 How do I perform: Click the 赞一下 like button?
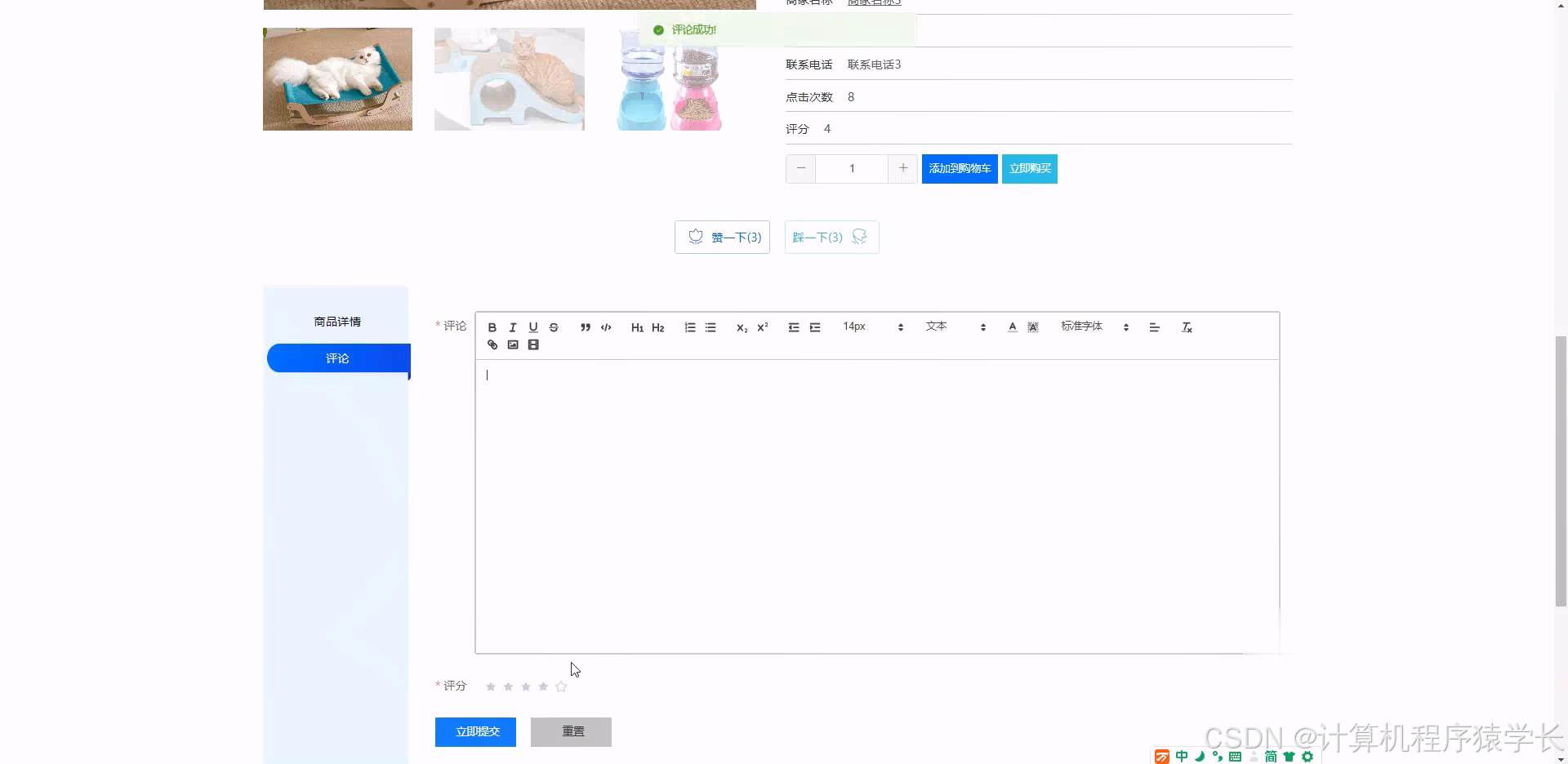coord(722,237)
